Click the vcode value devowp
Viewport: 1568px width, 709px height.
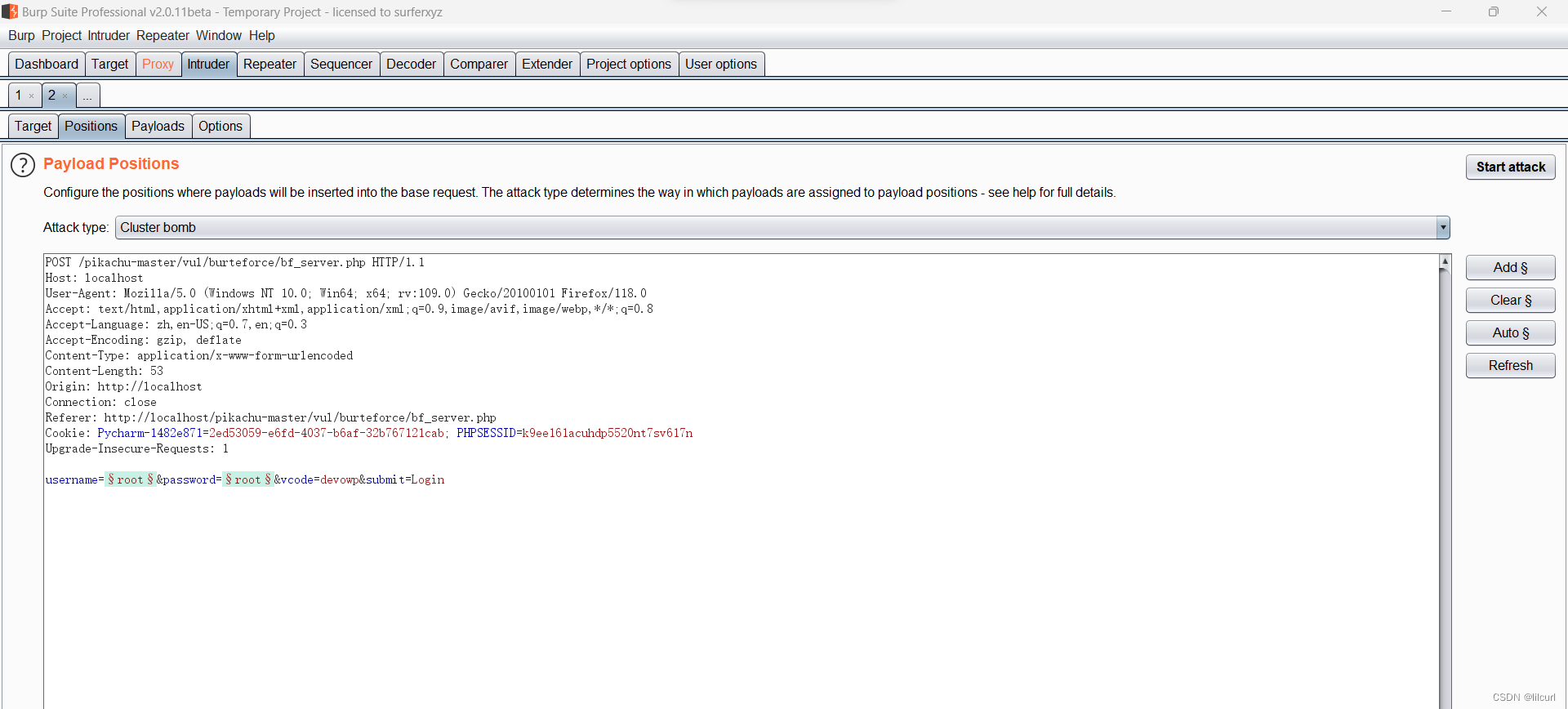point(339,479)
